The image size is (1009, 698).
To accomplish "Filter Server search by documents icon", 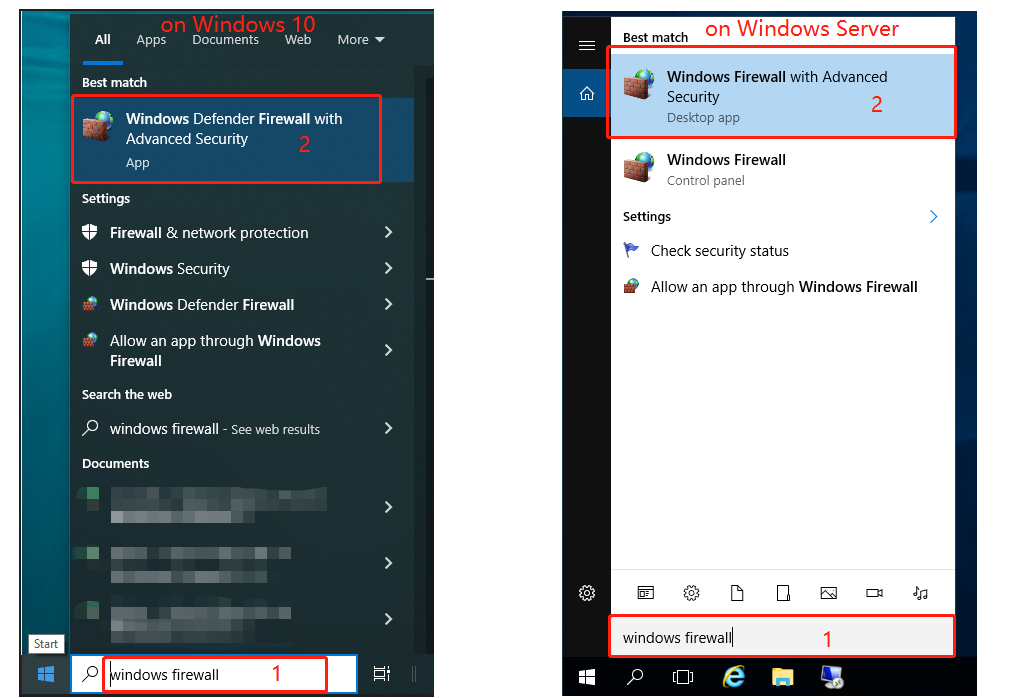I will click(737, 593).
